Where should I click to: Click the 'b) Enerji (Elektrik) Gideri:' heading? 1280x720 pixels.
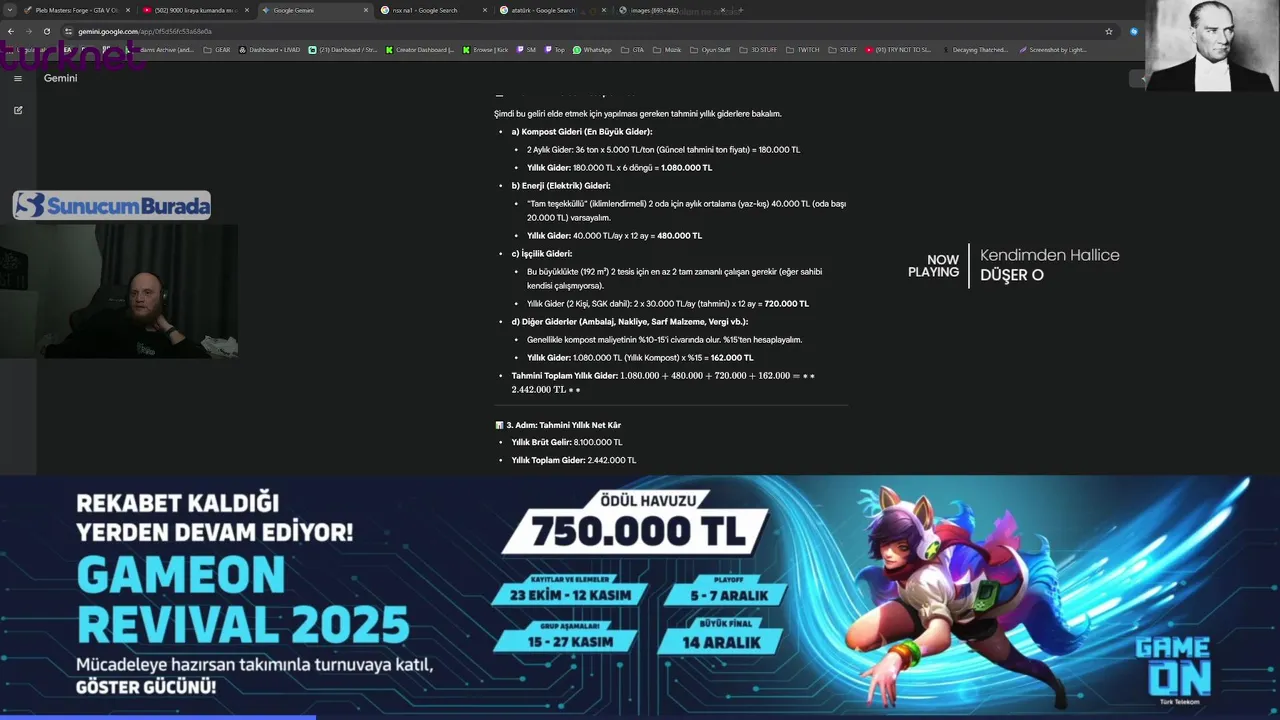pyautogui.click(x=560, y=186)
